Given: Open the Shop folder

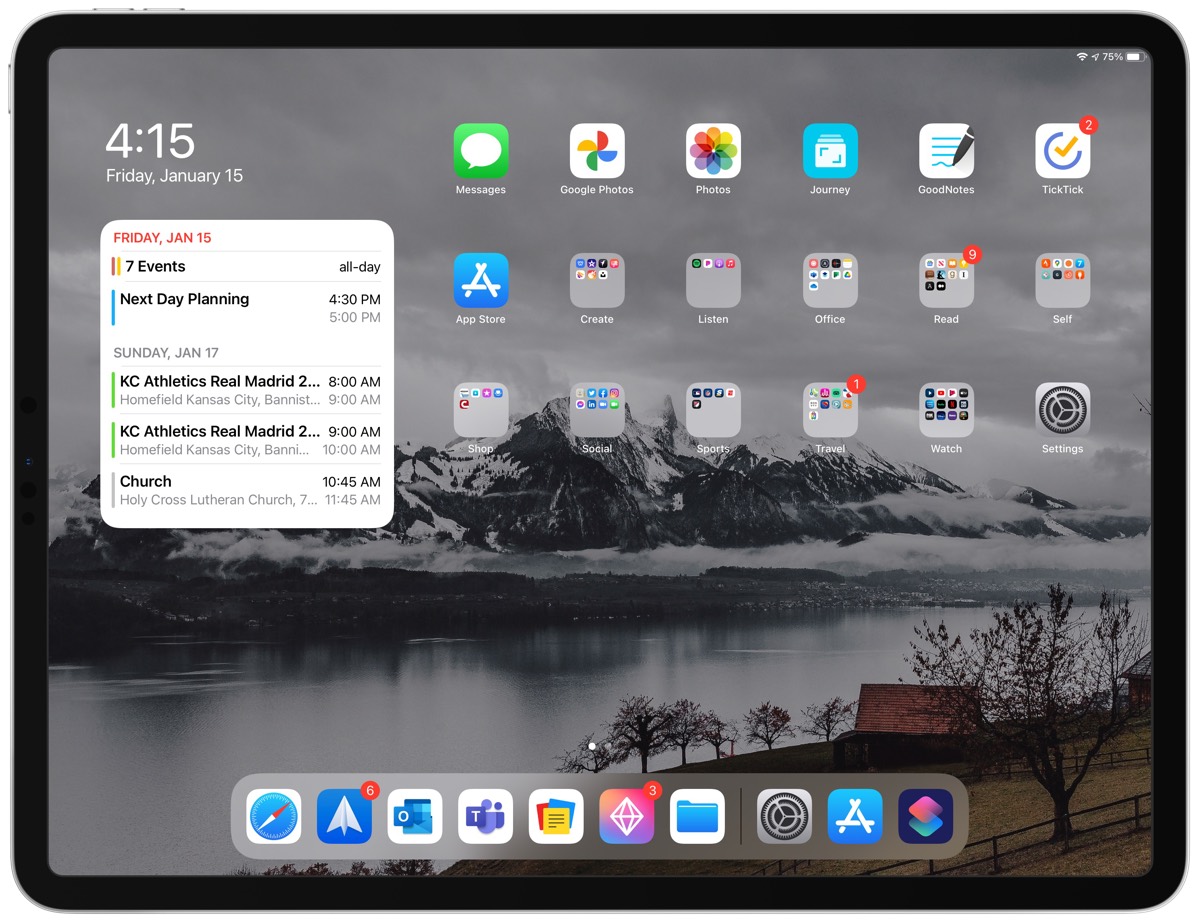Looking at the screenshot, I should point(481,410).
